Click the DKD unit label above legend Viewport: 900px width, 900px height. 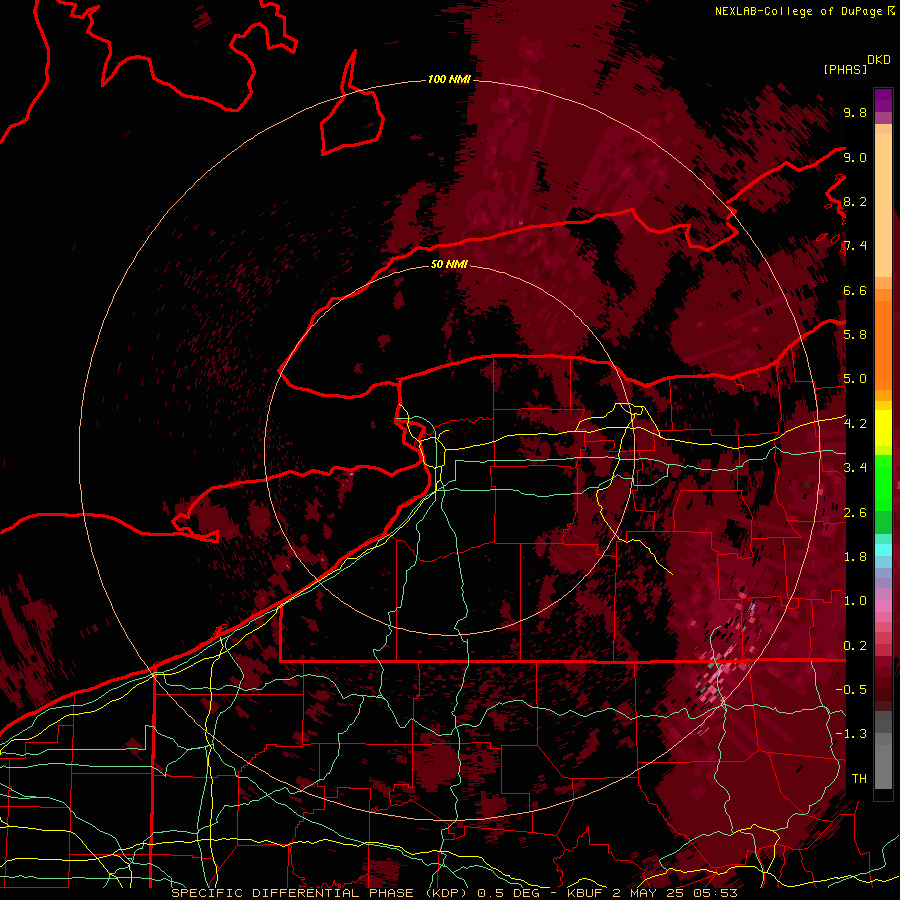(879, 60)
